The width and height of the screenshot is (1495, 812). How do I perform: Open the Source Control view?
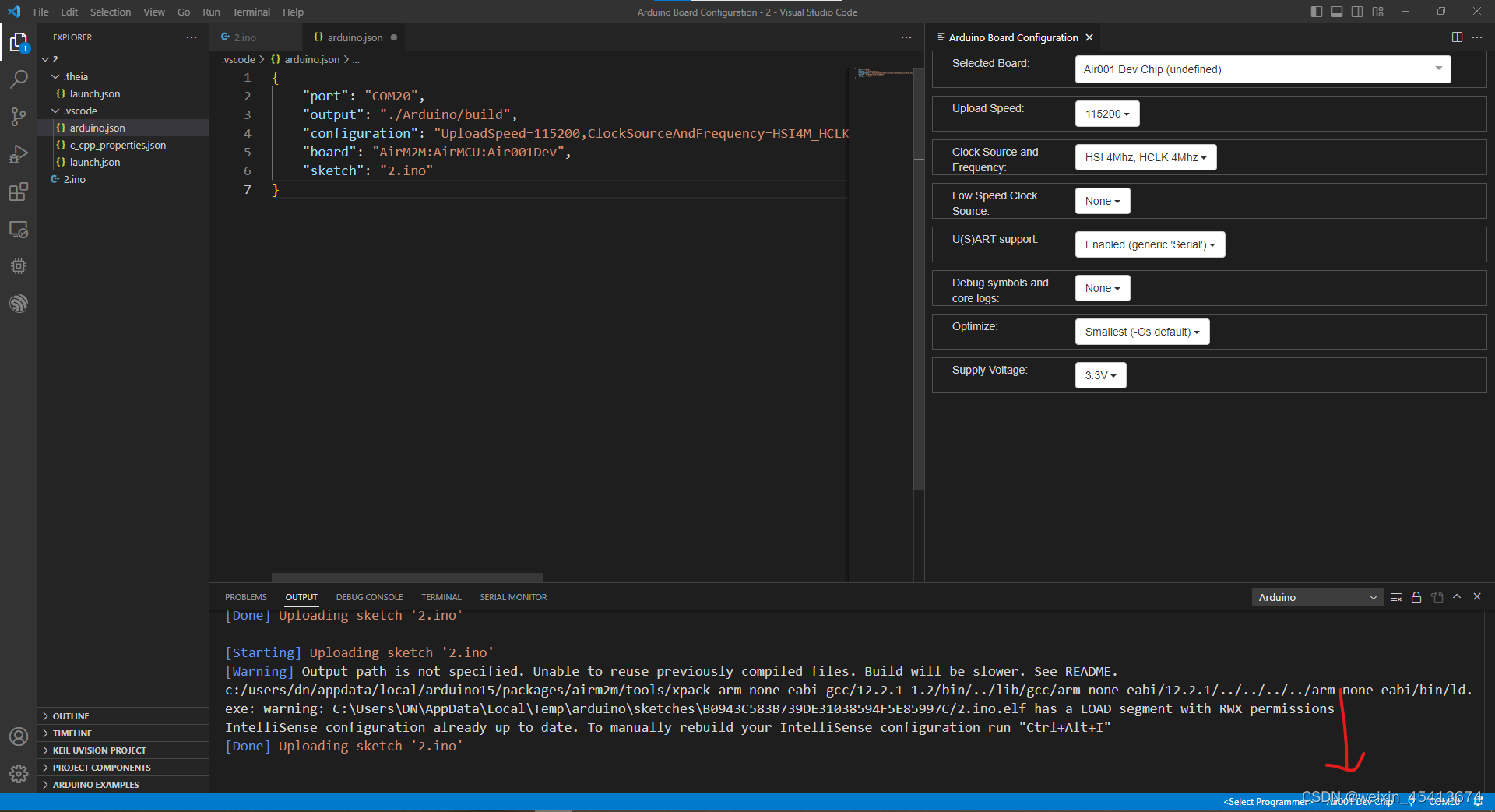[19, 116]
